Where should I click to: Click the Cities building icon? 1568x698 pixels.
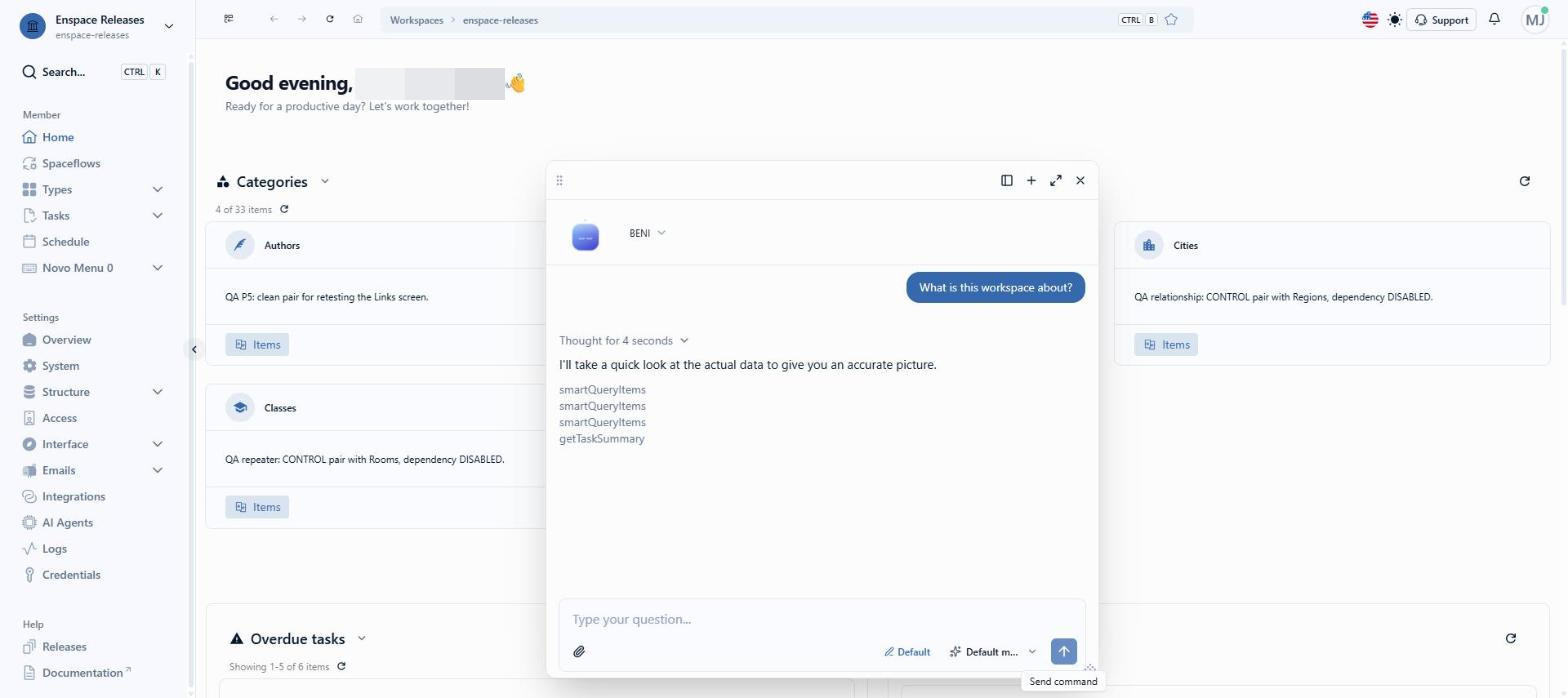coord(1149,245)
